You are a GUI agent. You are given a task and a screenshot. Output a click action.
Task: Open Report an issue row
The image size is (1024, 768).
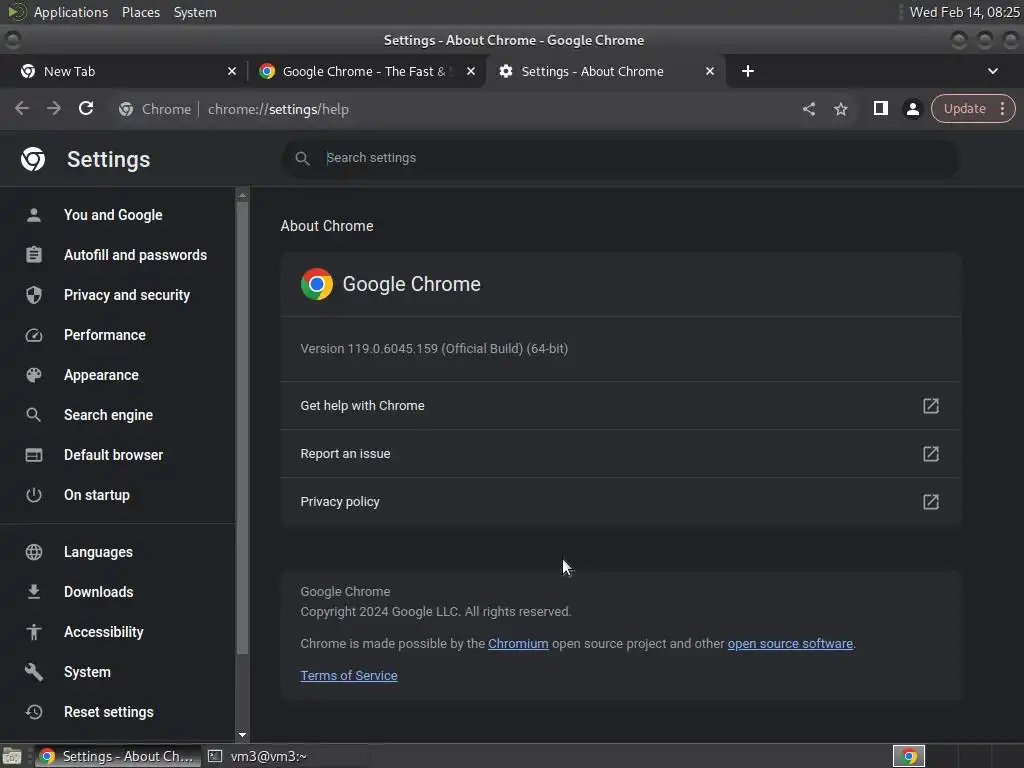tap(620, 454)
